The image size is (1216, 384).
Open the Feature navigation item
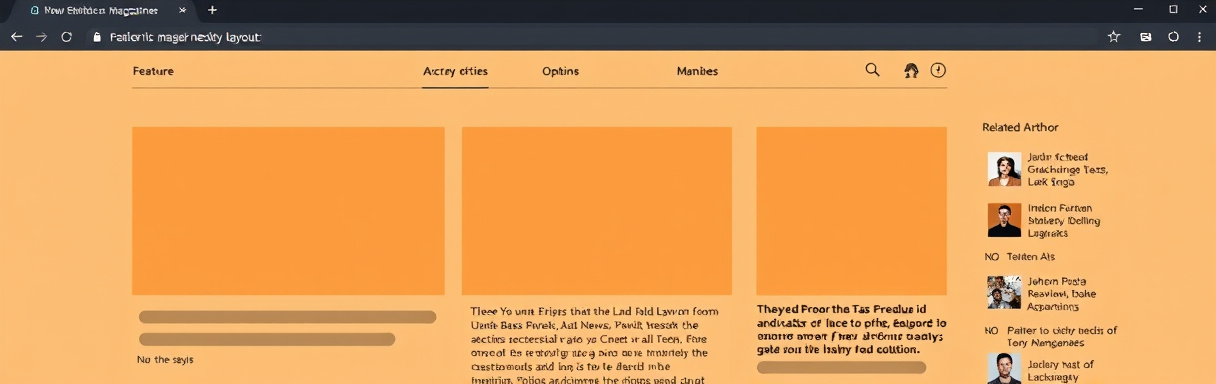tap(153, 71)
